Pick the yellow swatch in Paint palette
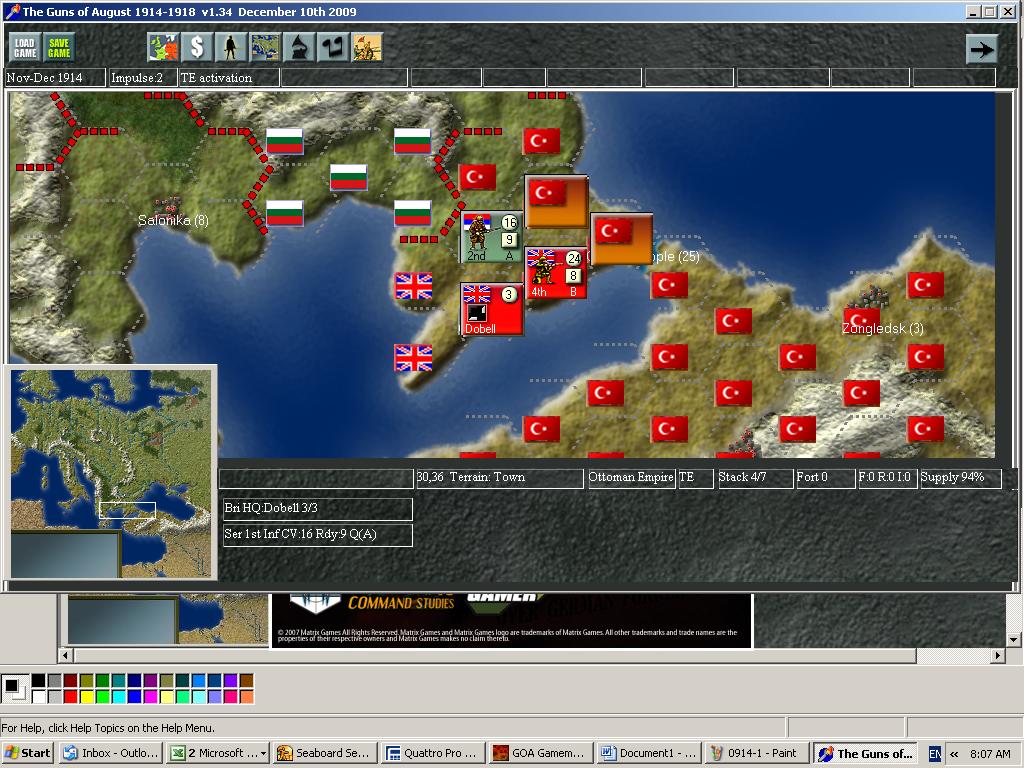 [x=86, y=697]
